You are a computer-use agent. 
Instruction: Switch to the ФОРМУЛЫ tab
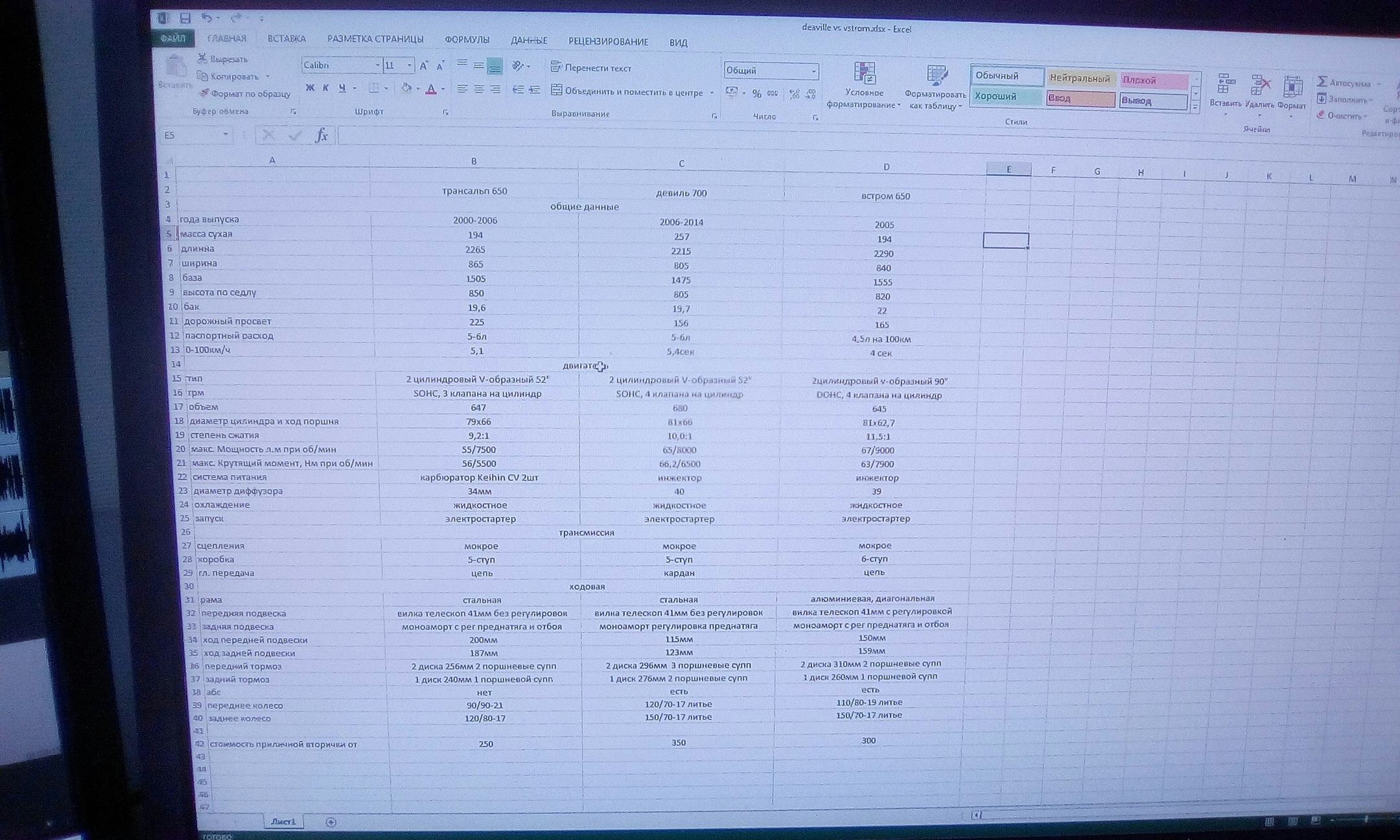pos(467,40)
